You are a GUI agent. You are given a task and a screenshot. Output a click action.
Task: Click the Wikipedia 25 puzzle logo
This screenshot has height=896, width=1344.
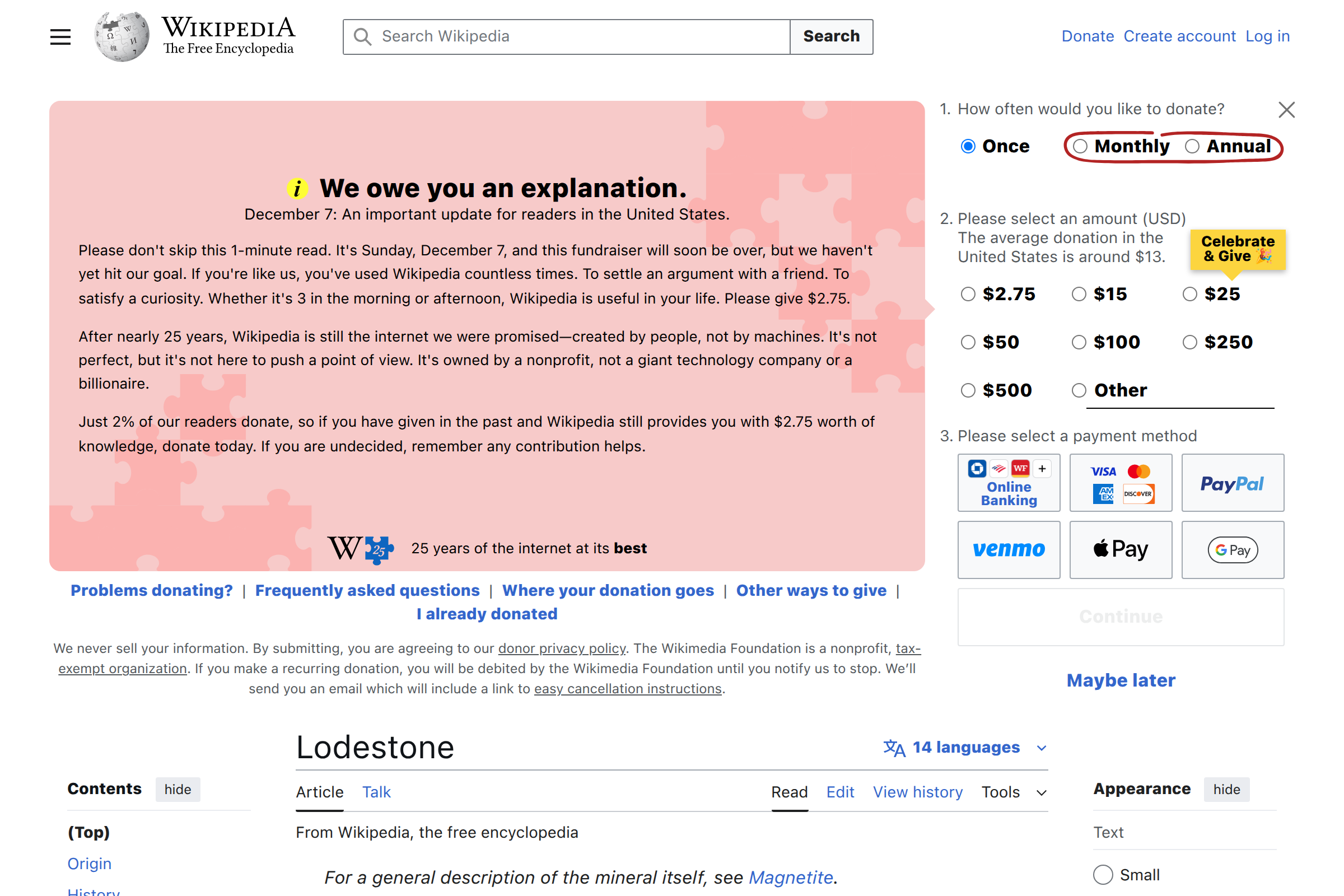[x=361, y=549]
